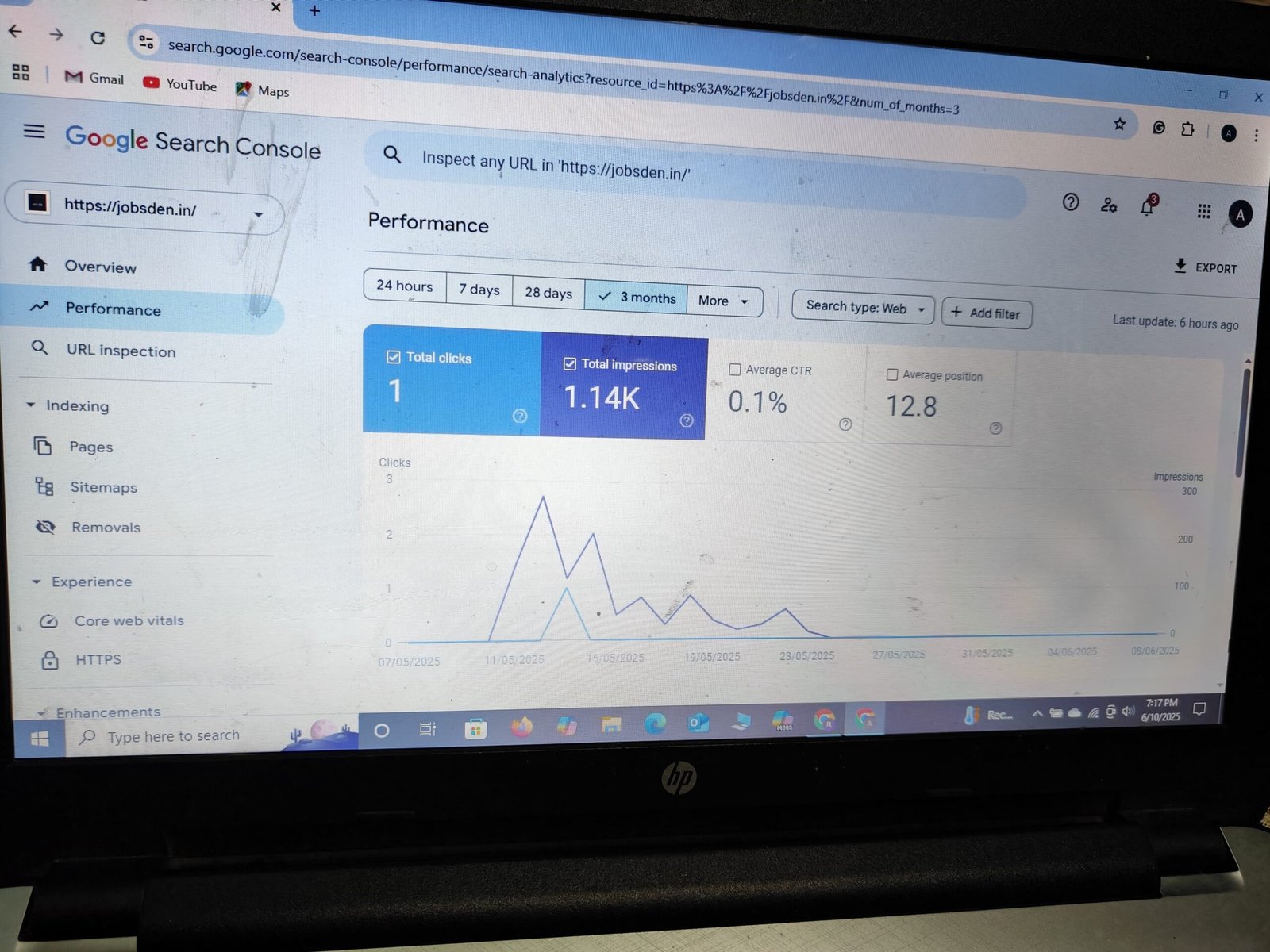Open Sitemaps in the sidebar
This screenshot has width=1270, height=952.
click(103, 487)
